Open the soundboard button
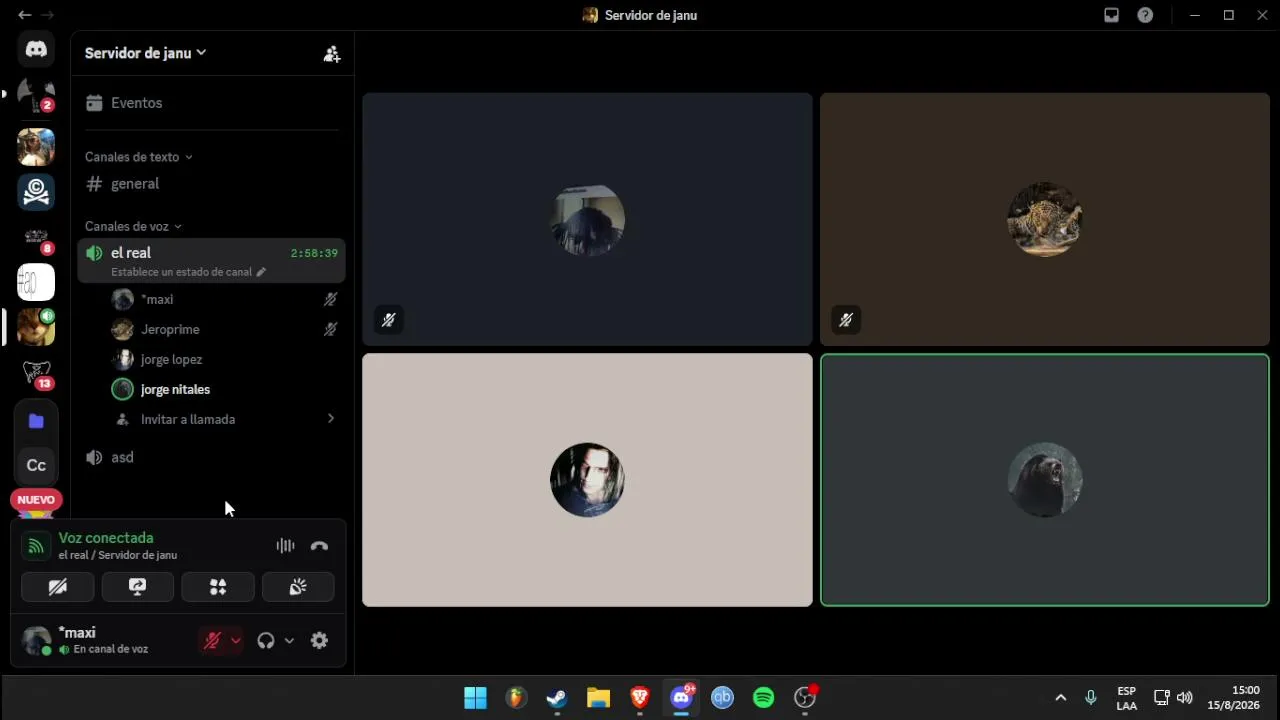The image size is (1280, 720). coord(298,587)
